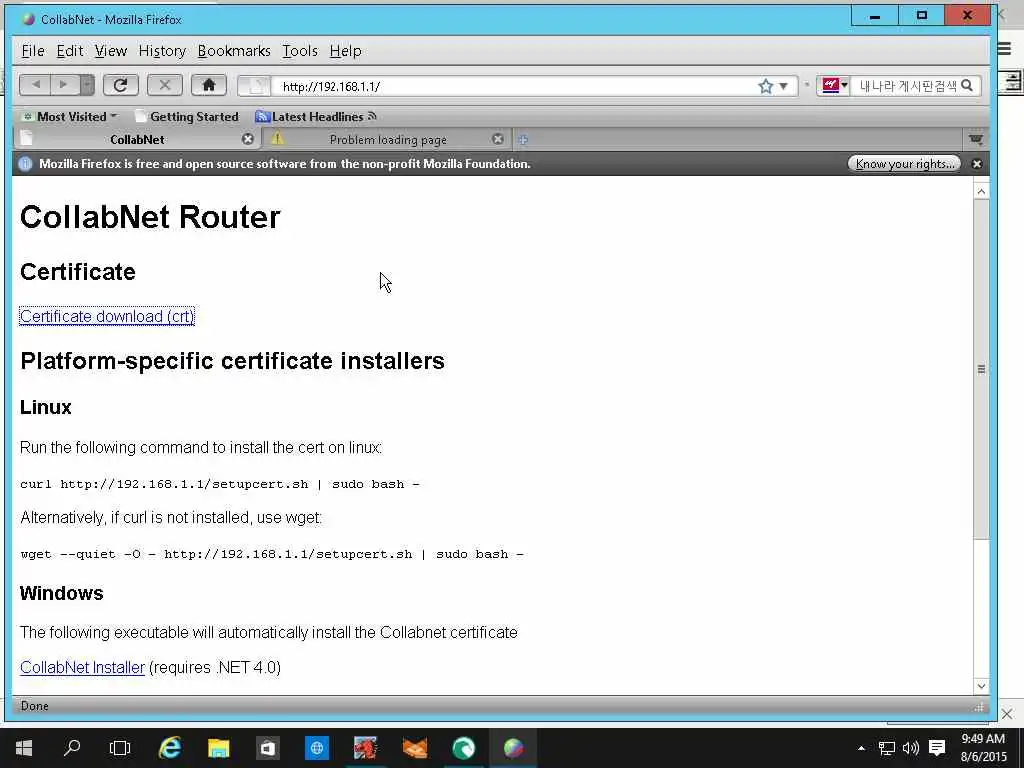This screenshot has width=1024, height=768.
Task: Click the wget --quiet command text
Action: point(272,554)
